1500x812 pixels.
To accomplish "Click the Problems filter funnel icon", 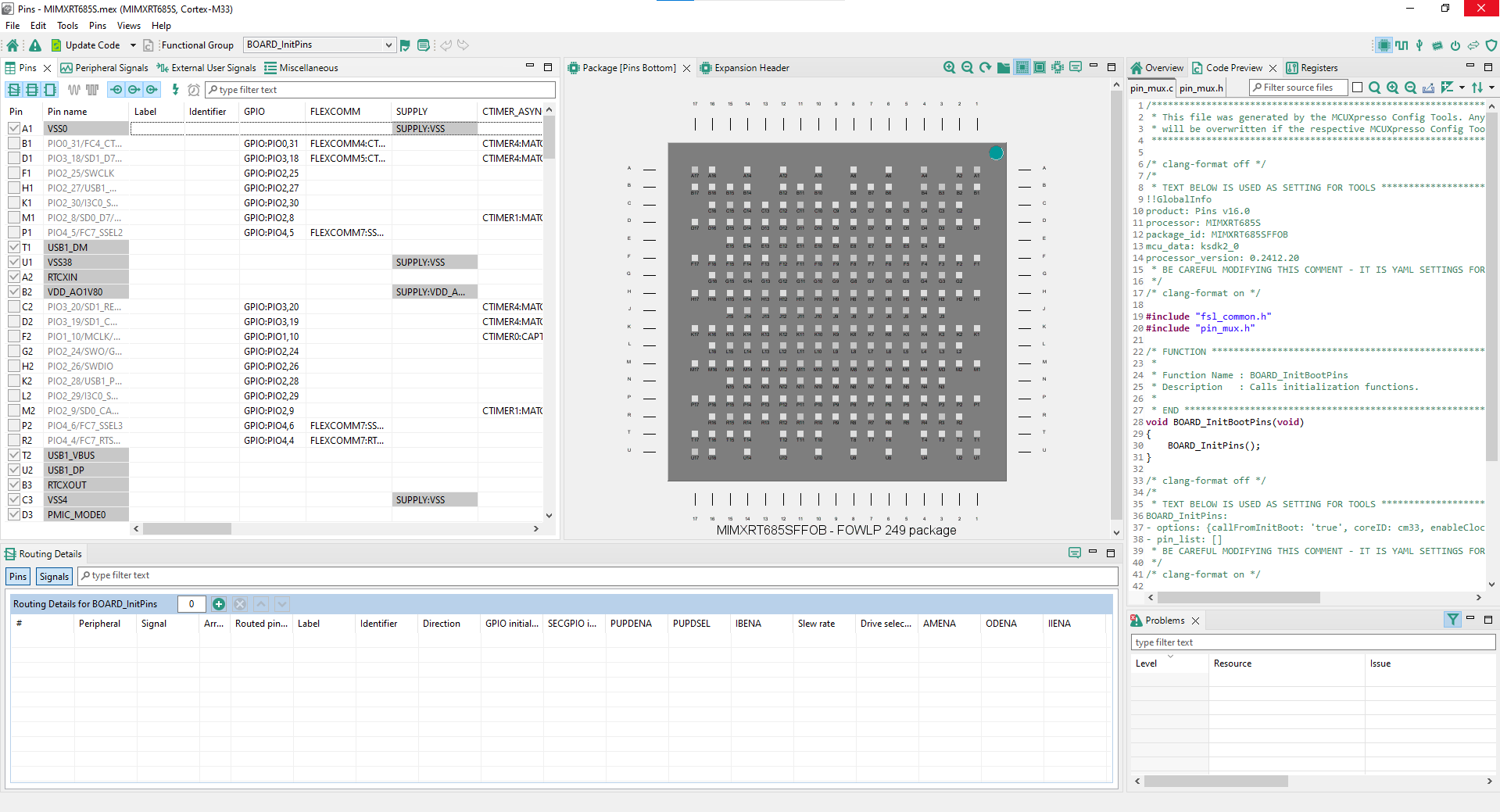I will [x=1452, y=620].
